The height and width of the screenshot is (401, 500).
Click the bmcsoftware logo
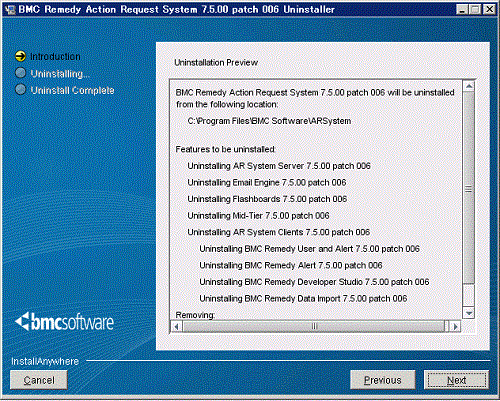click(64, 322)
